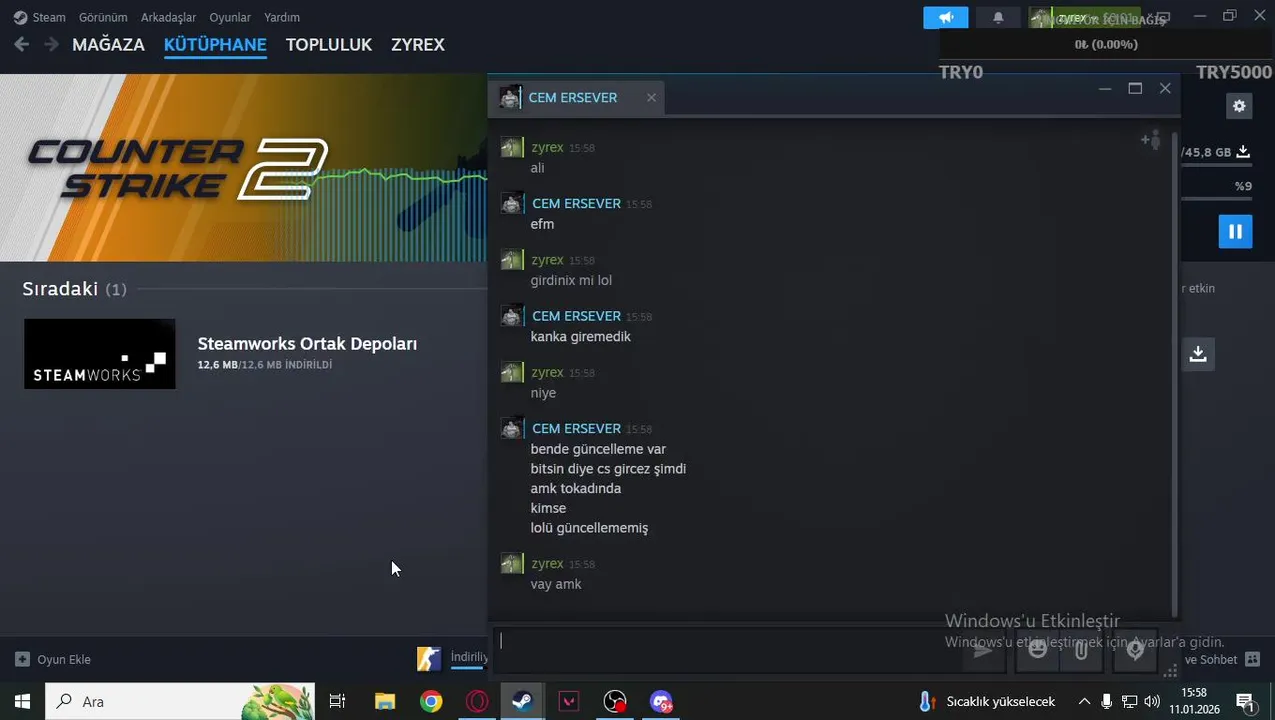Pause the current Counter-Strike 2 download

point(1235,231)
